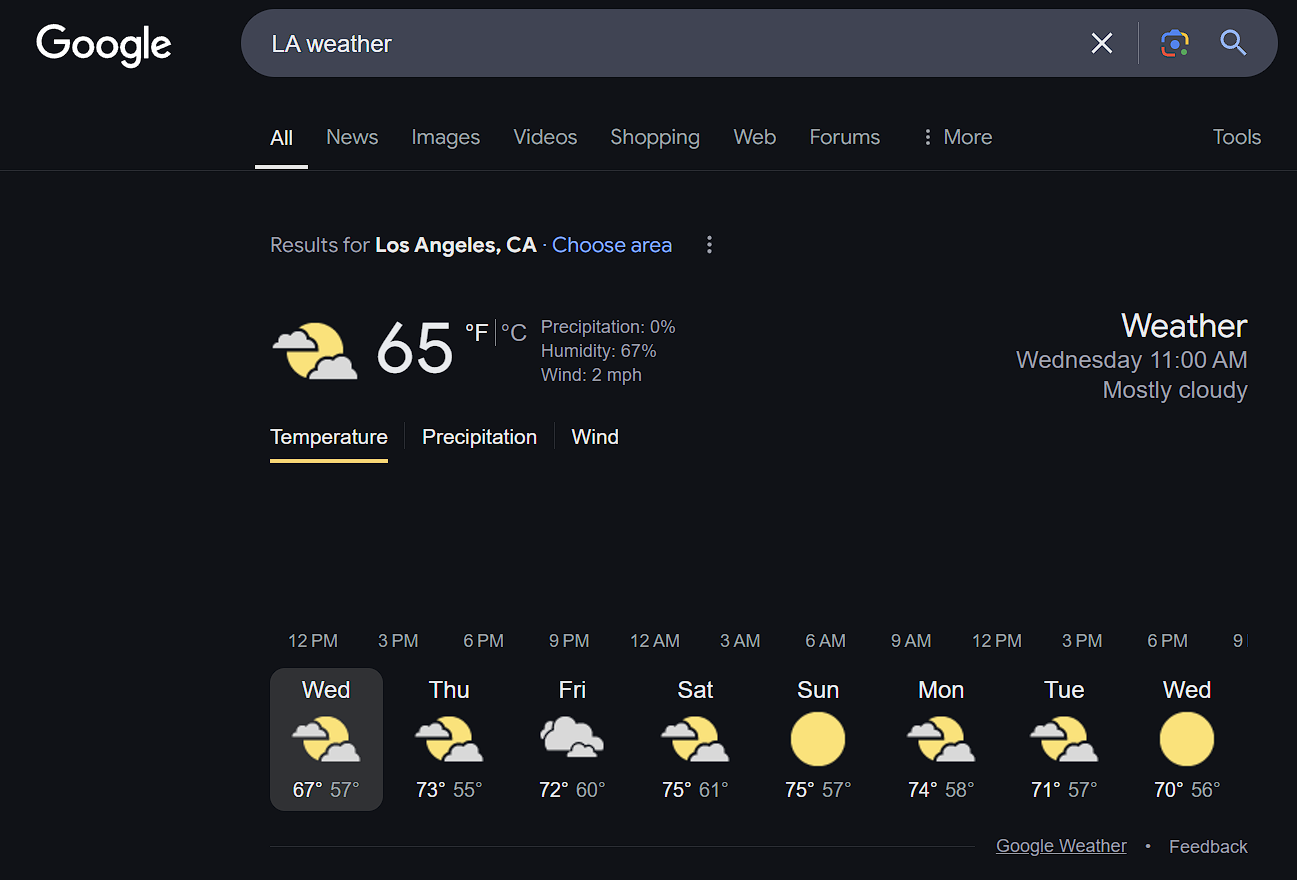Screen dimensions: 1297x880
Task: Clear the search box with X icon
Action: tap(1101, 43)
